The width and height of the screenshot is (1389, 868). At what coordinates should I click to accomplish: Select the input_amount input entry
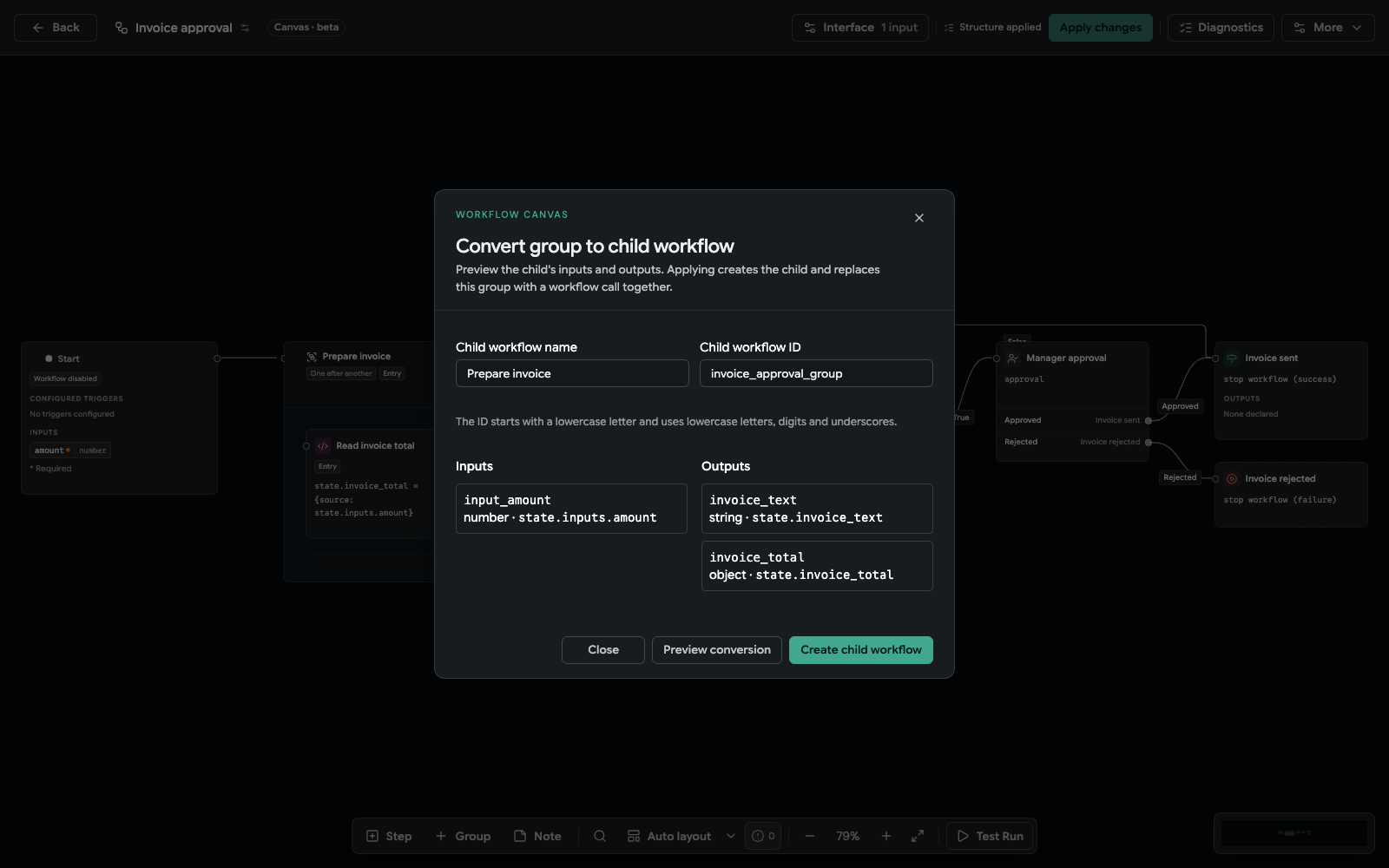pos(571,509)
